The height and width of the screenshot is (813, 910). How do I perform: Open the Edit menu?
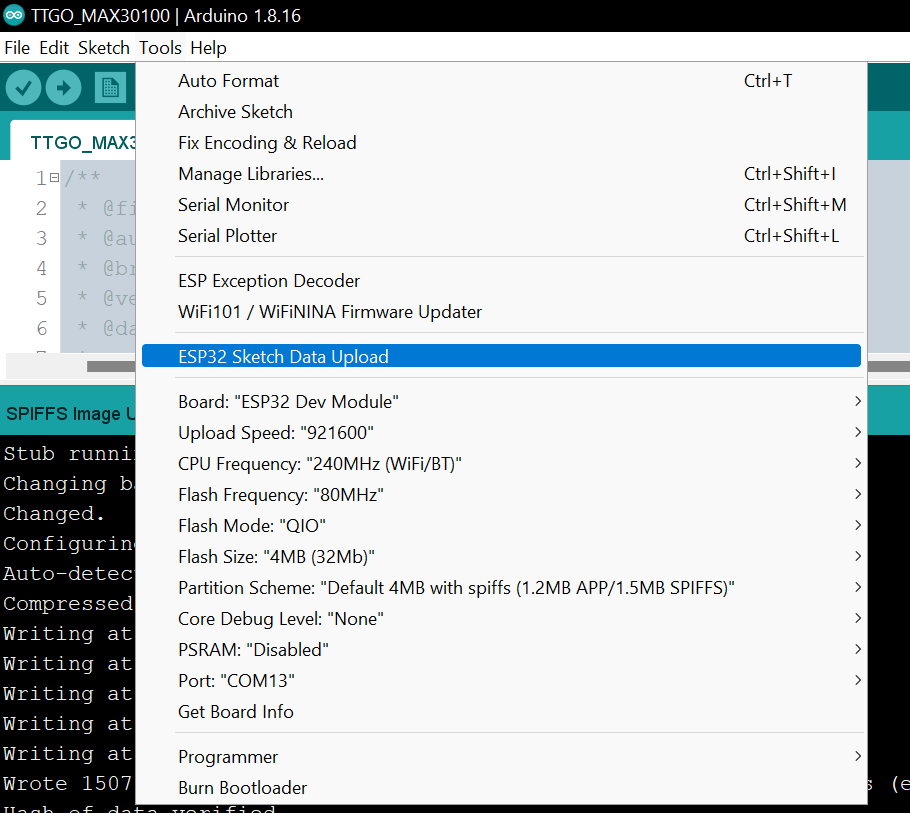(54, 48)
